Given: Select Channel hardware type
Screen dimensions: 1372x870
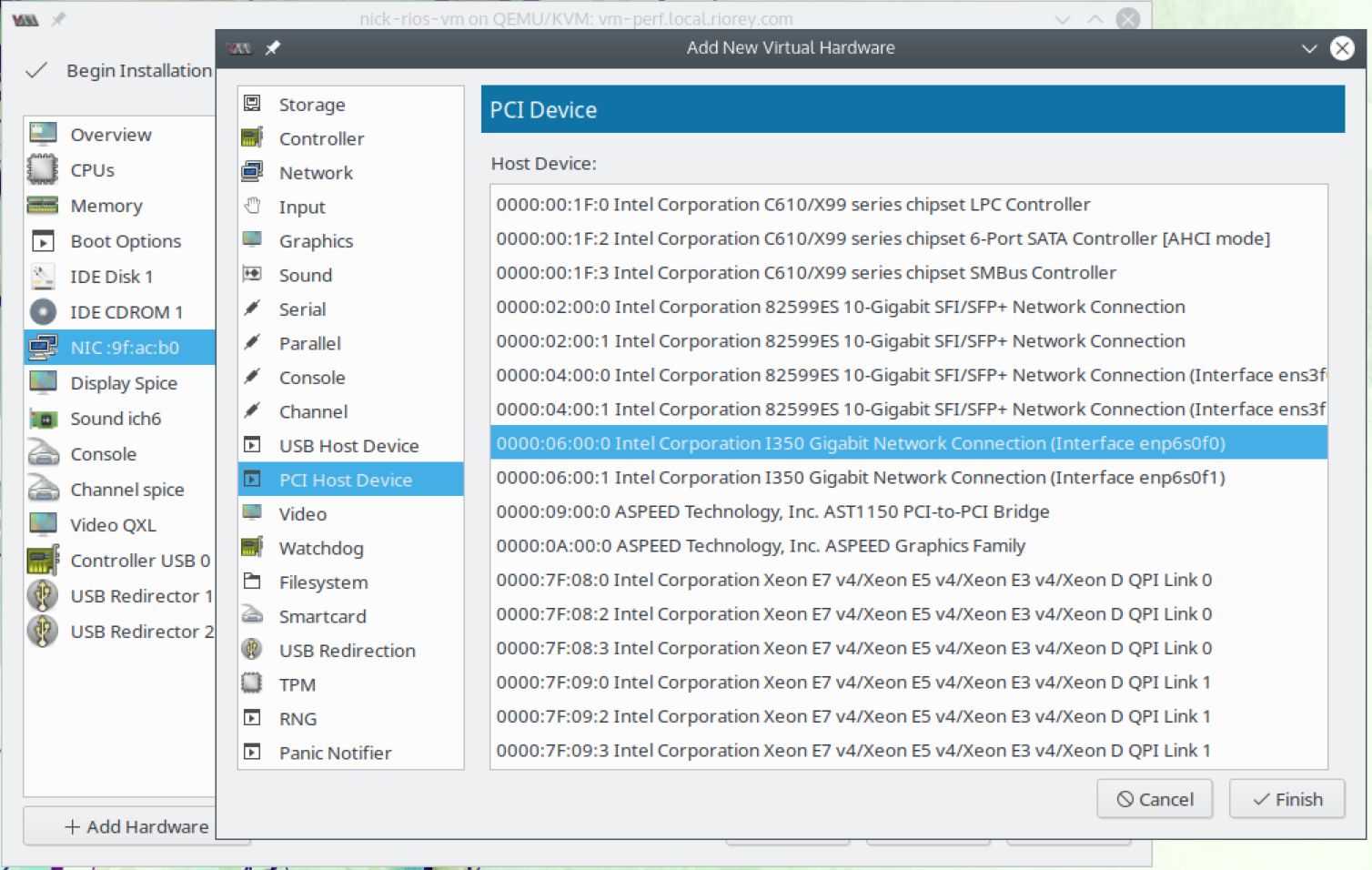Looking at the screenshot, I should (351, 411).
